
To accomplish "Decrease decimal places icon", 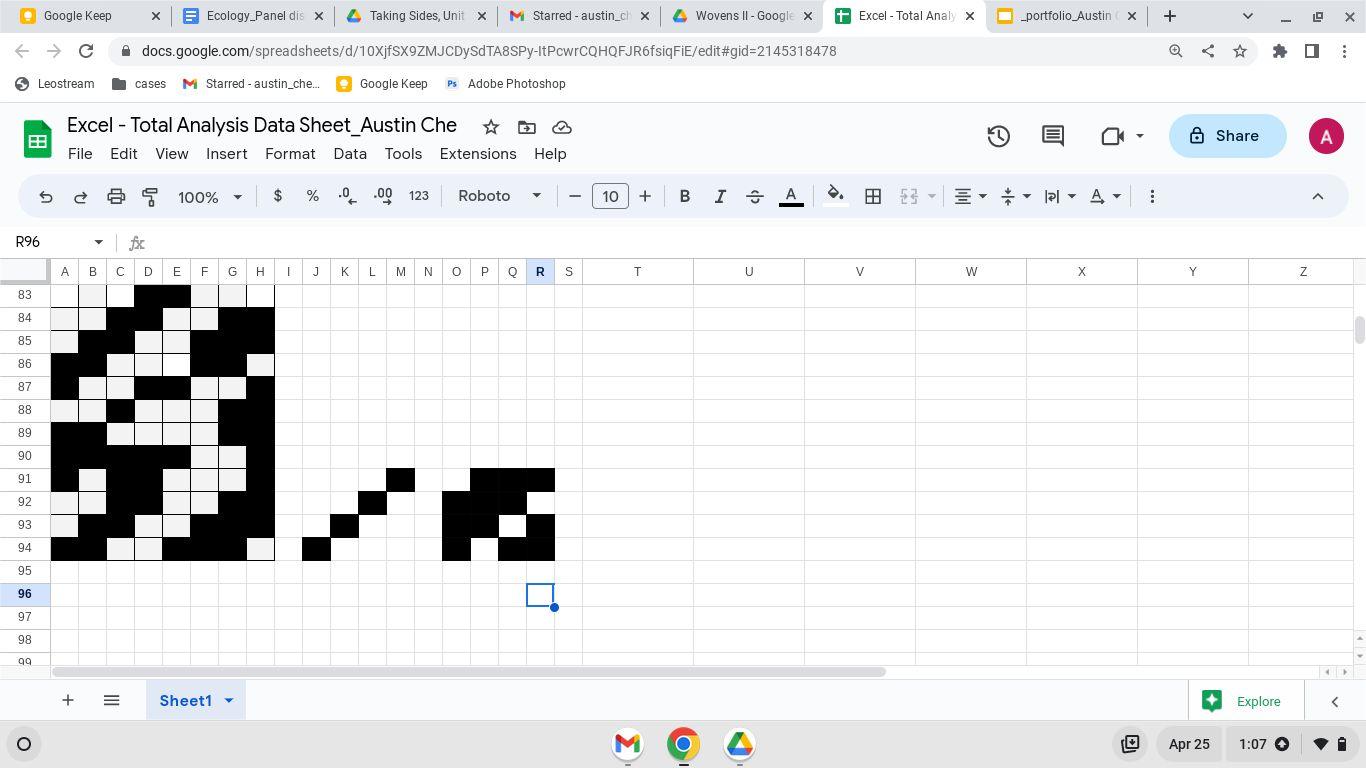I will click(x=348, y=196).
